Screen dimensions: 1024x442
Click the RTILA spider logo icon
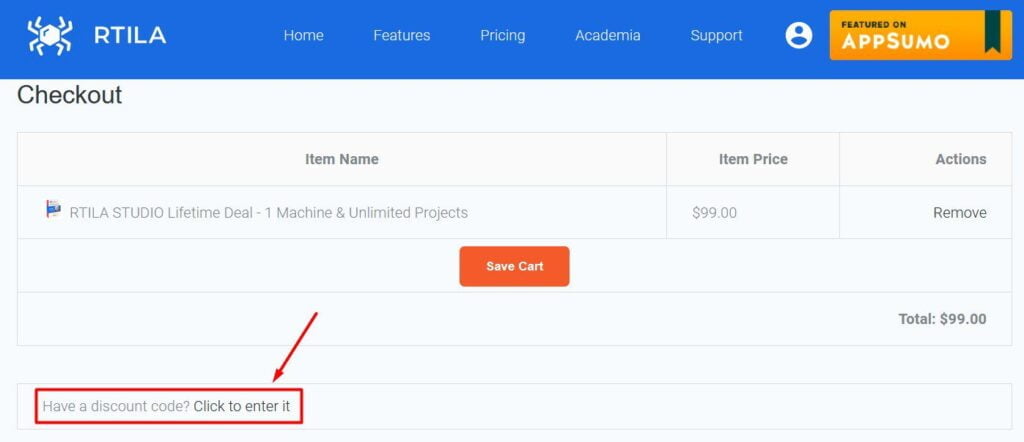[50, 35]
